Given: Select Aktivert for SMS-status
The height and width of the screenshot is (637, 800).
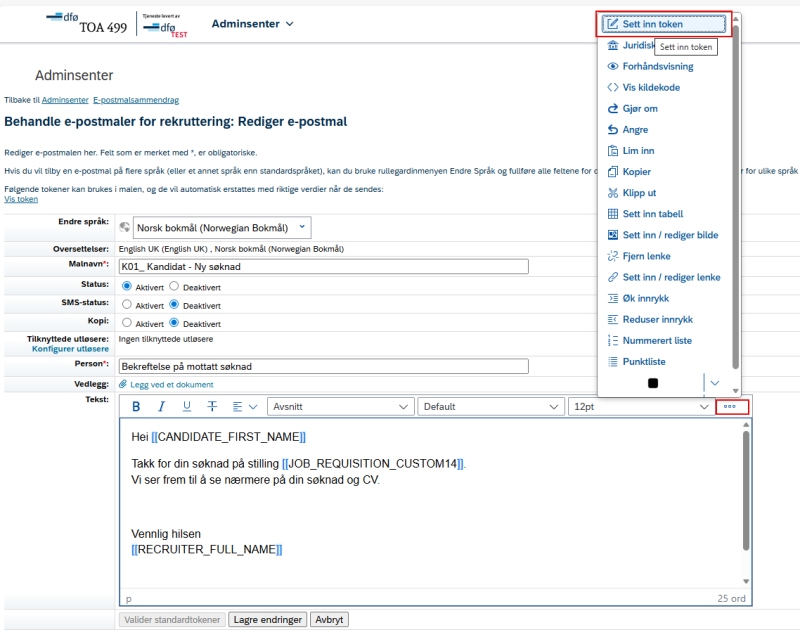Looking at the screenshot, I should point(127,304).
